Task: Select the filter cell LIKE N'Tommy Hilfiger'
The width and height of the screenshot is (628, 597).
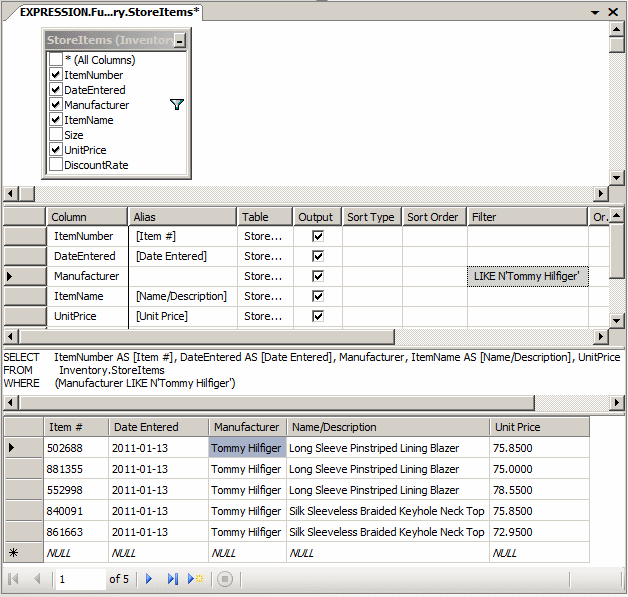Action: coord(527,276)
